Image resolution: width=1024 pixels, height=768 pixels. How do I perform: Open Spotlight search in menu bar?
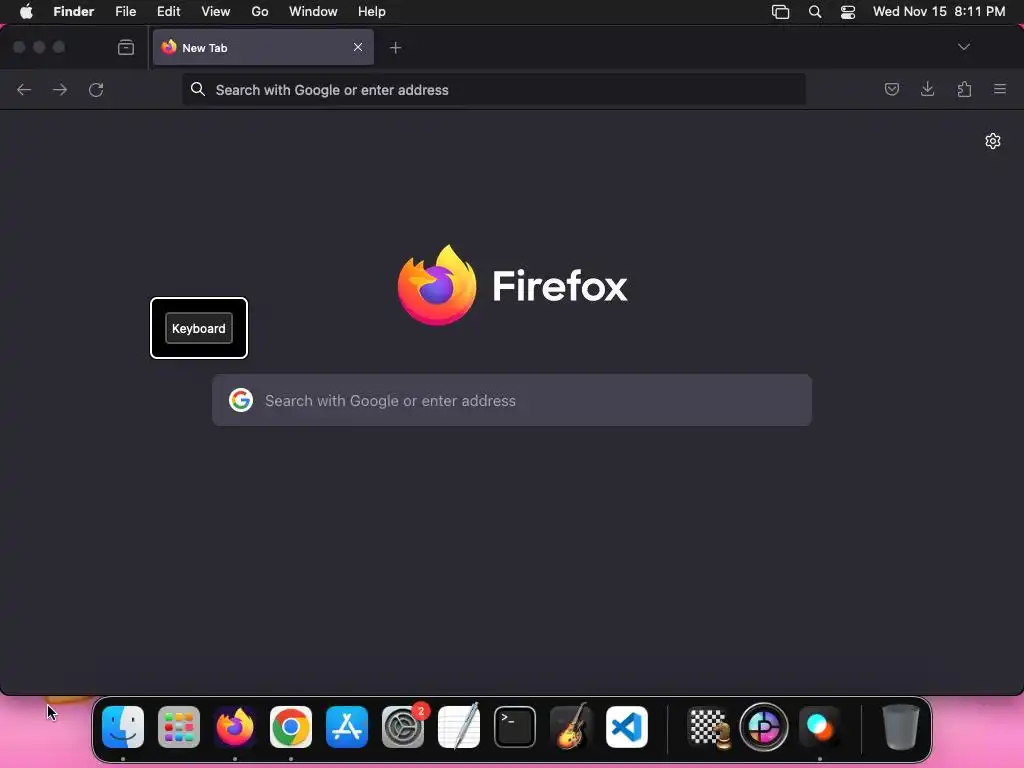pyautogui.click(x=815, y=12)
